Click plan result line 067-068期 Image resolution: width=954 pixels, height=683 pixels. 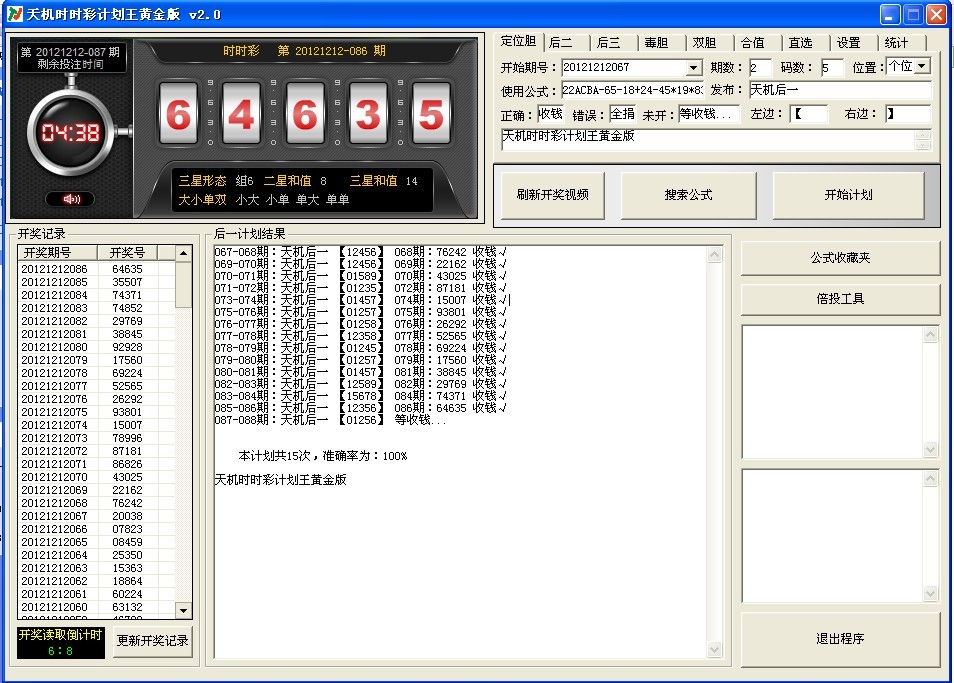[x=360, y=252]
